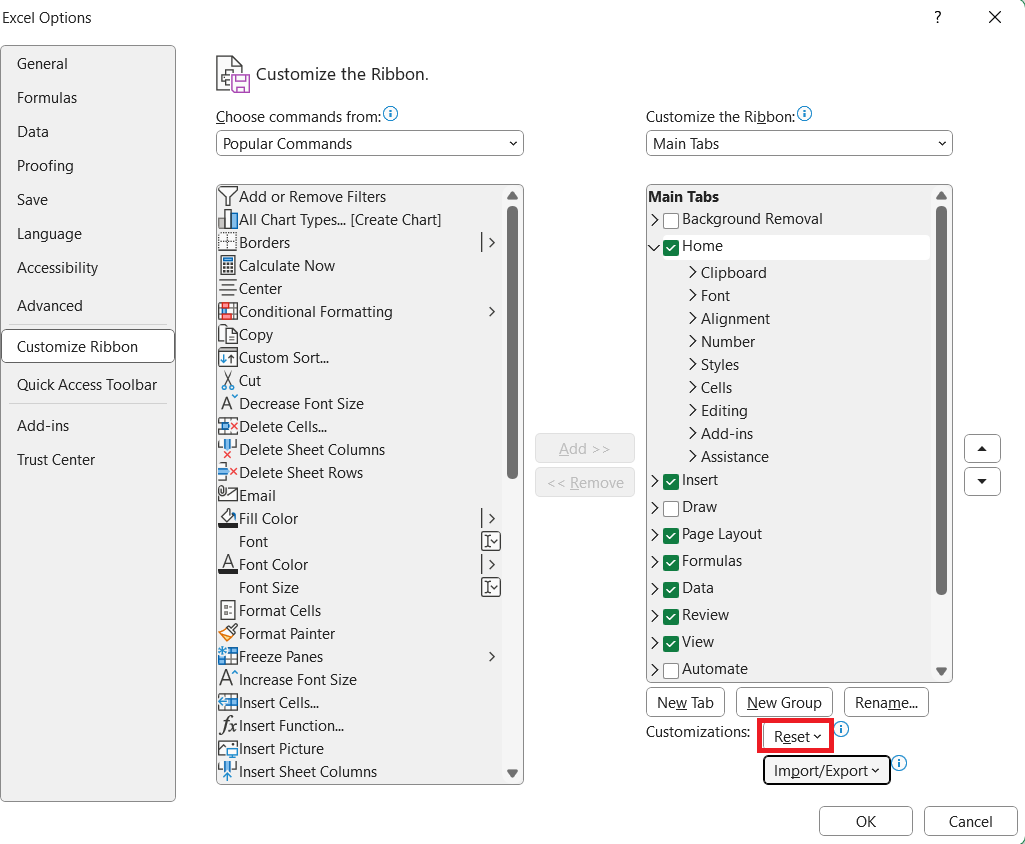Click the Add or Remove Filters funnel icon

click(227, 196)
